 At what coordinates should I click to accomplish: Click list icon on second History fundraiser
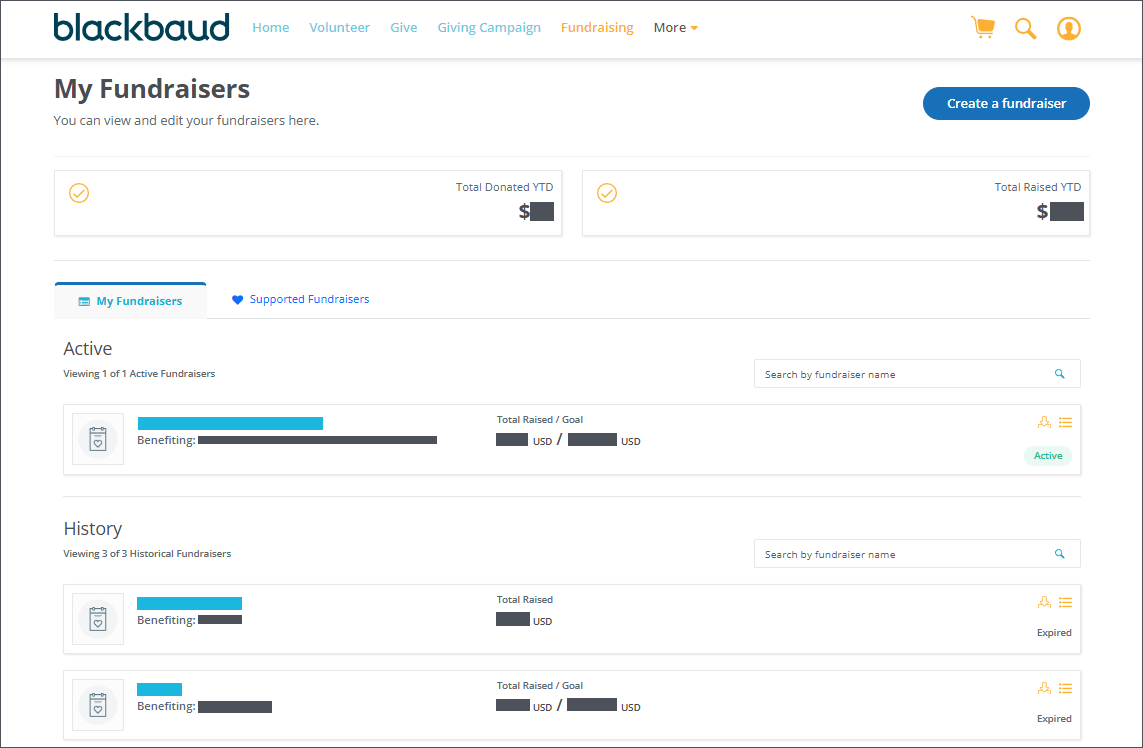(1065, 688)
